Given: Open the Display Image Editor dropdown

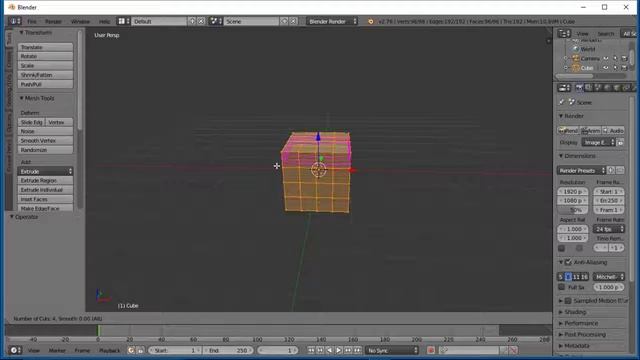Looking at the screenshot, I should [598, 142].
